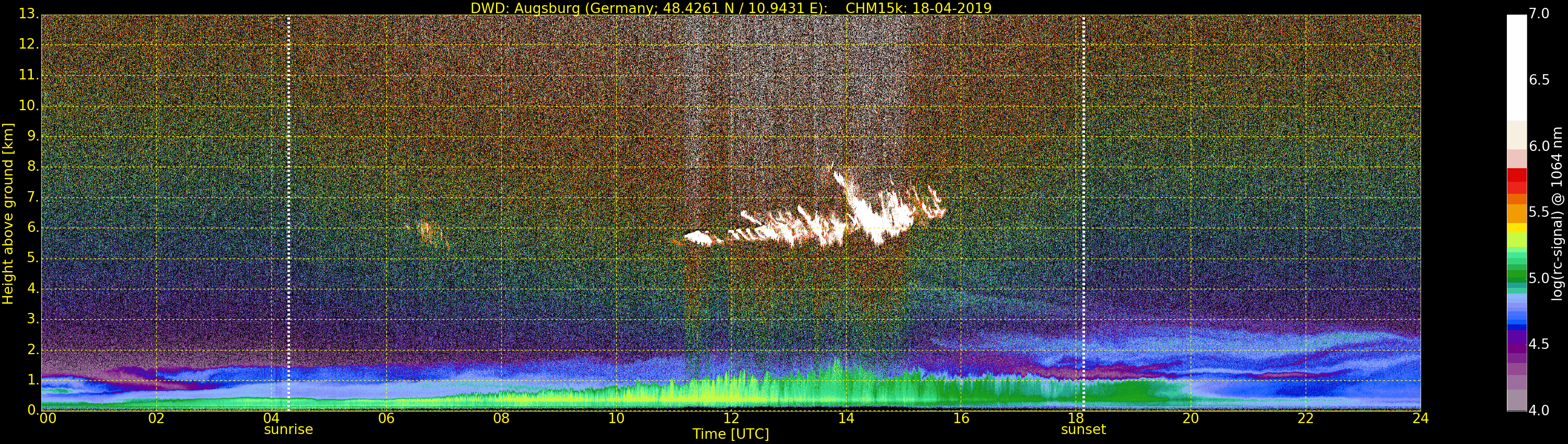Click the time axis tick label '06'
Screen dimensions: 1568x444
point(386,418)
